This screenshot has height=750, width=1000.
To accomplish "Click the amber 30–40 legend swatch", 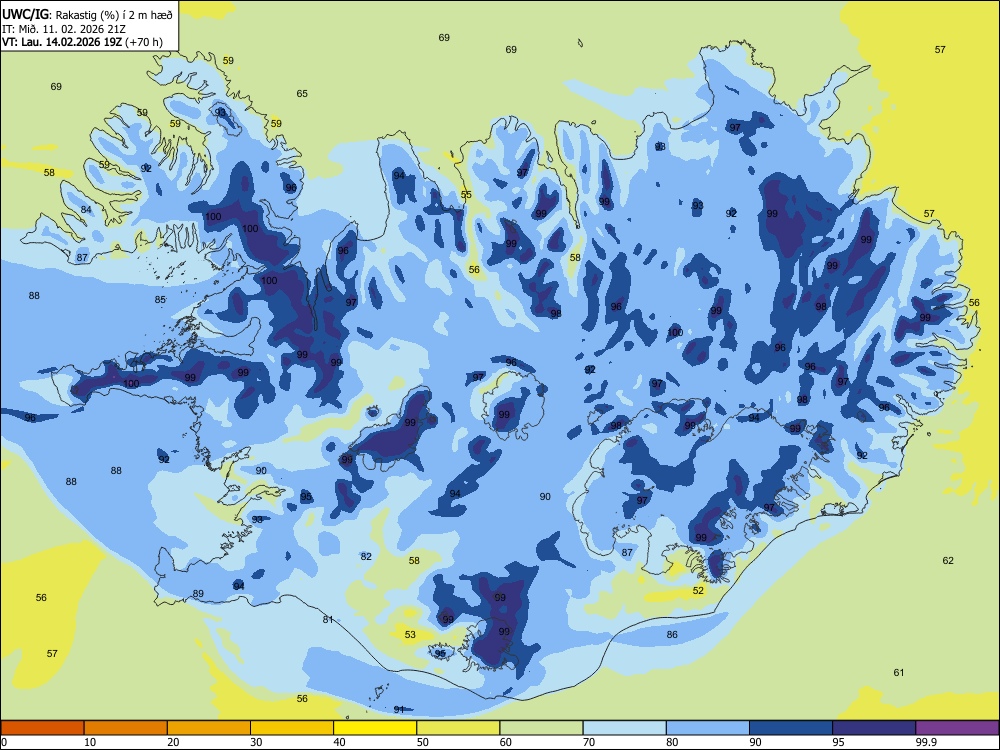I will (292, 728).
